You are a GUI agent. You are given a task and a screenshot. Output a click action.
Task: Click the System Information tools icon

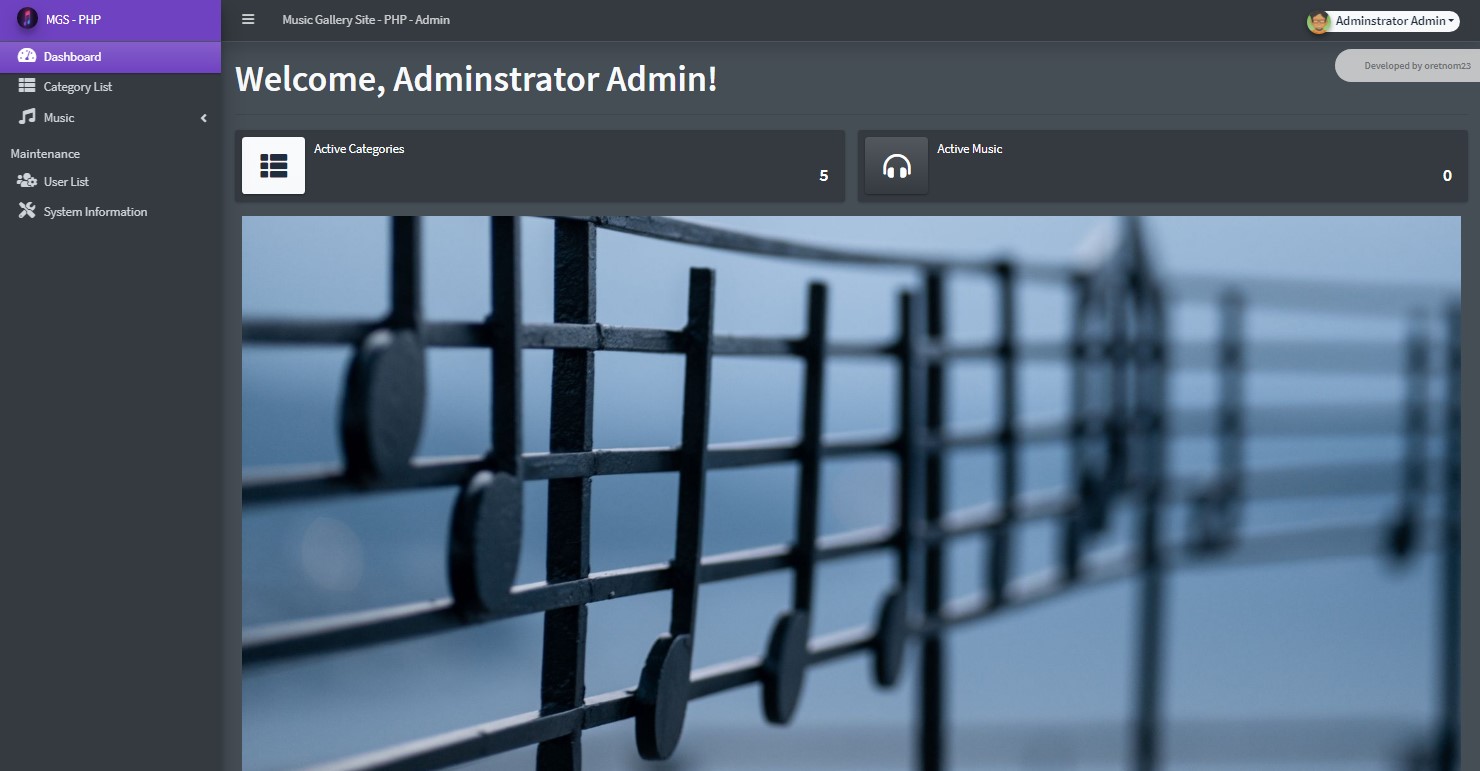coord(27,211)
